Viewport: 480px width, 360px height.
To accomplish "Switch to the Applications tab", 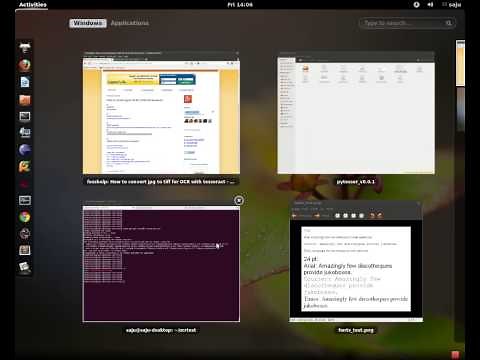I will click(x=130, y=23).
